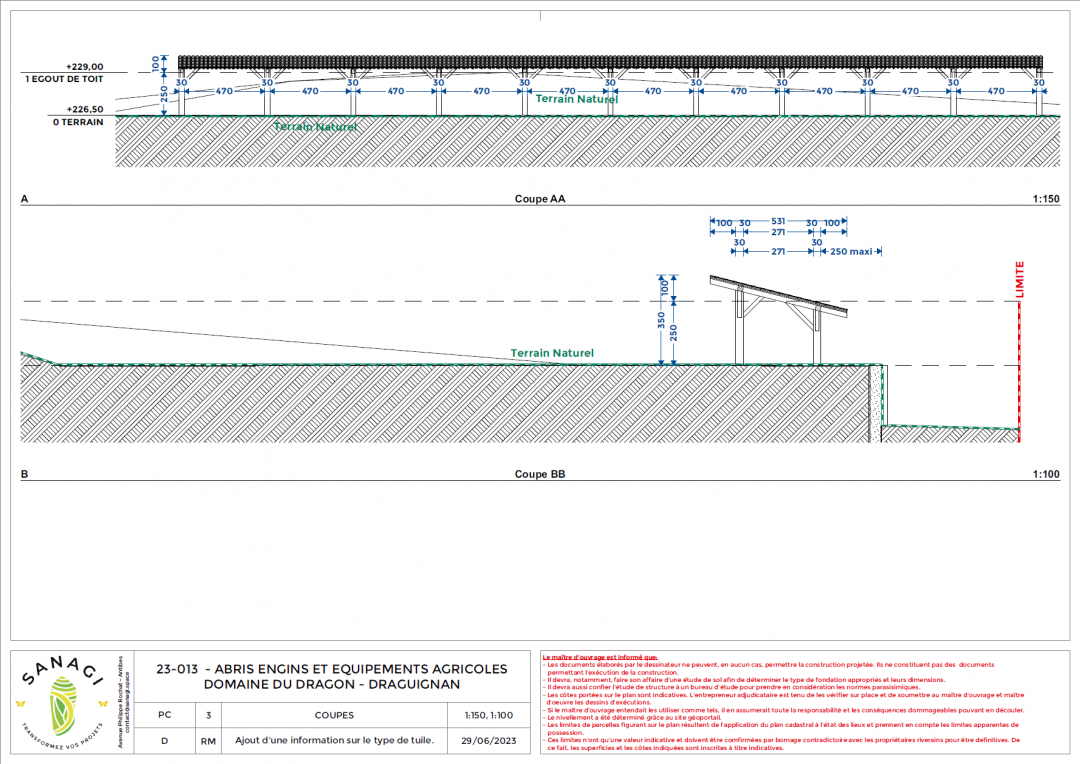Click the red LIMITE boundary label

click(x=1019, y=279)
